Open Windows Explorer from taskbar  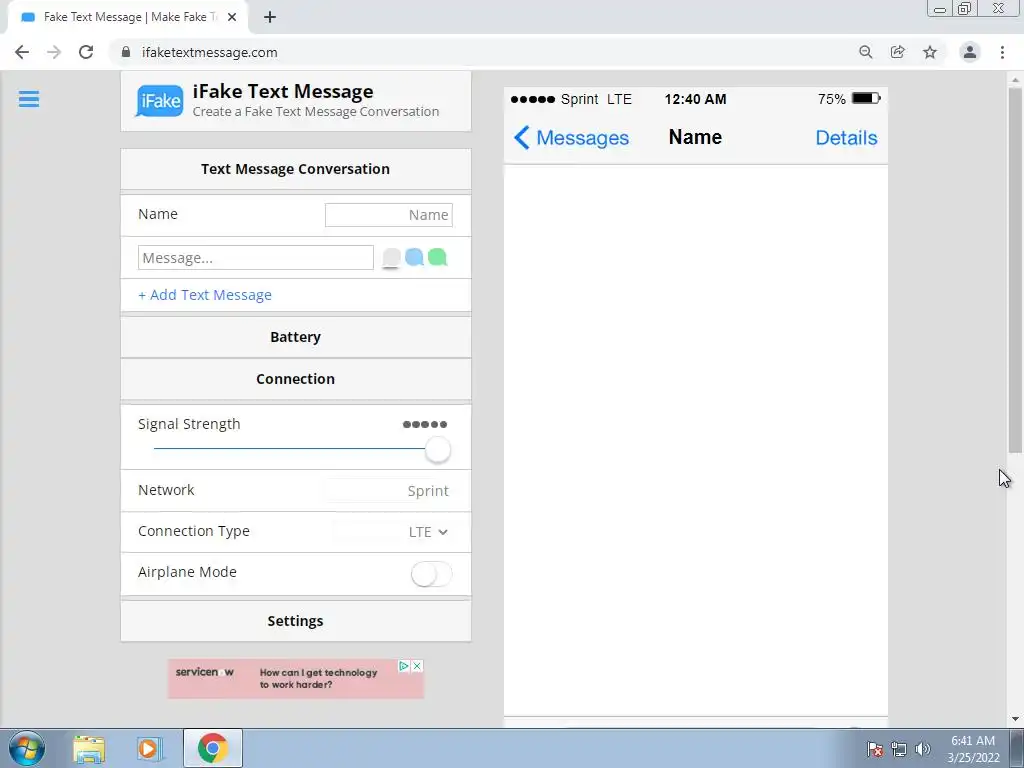(x=89, y=749)
